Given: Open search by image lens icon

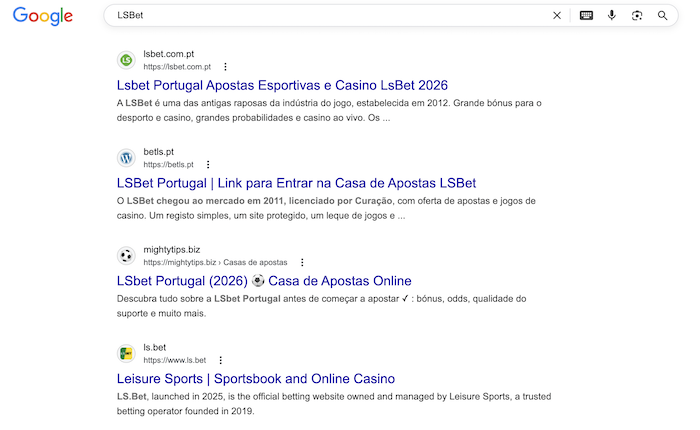Looking at the screenshot, I should (x=637, y=16).
